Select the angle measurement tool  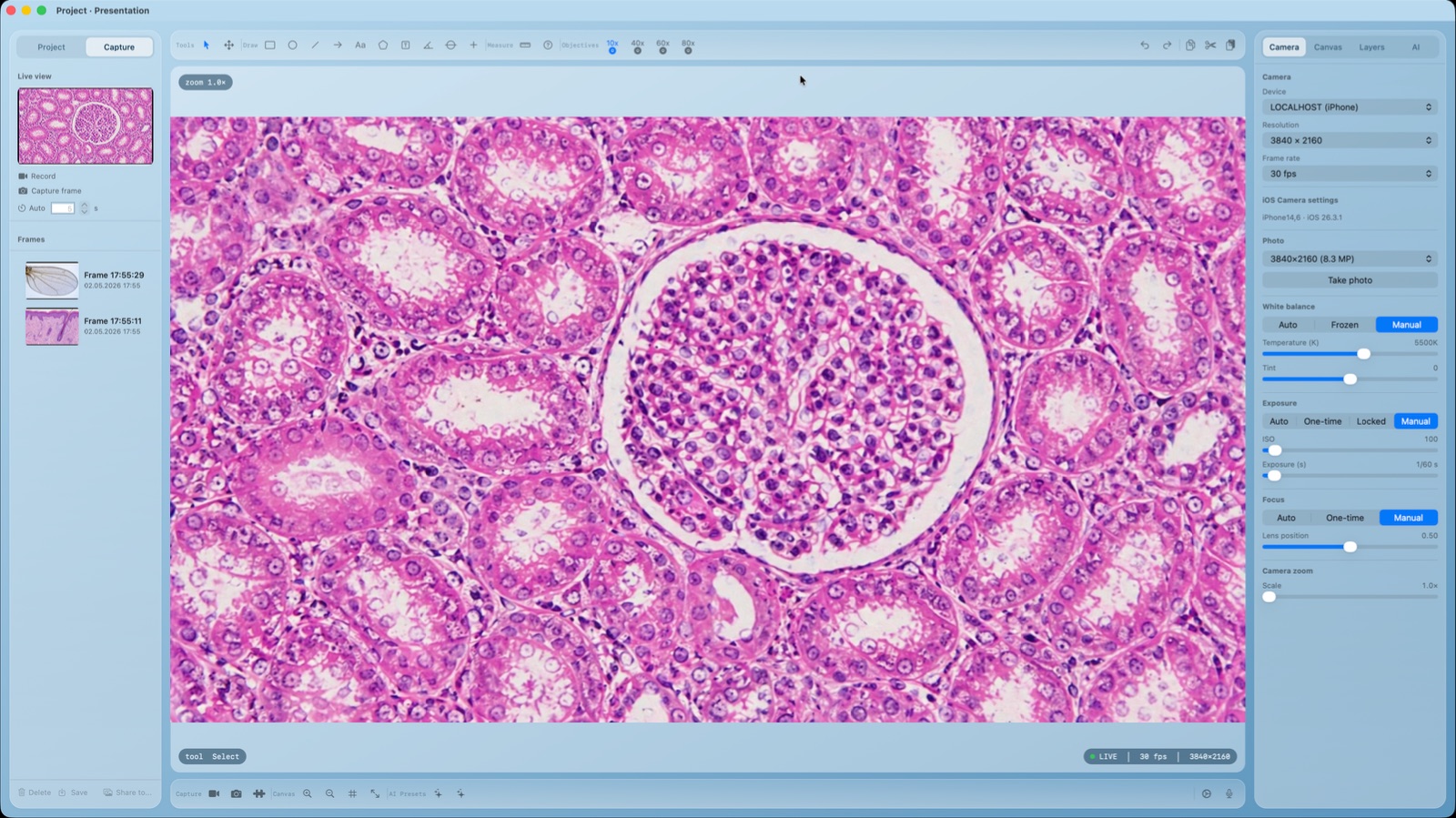428,45
